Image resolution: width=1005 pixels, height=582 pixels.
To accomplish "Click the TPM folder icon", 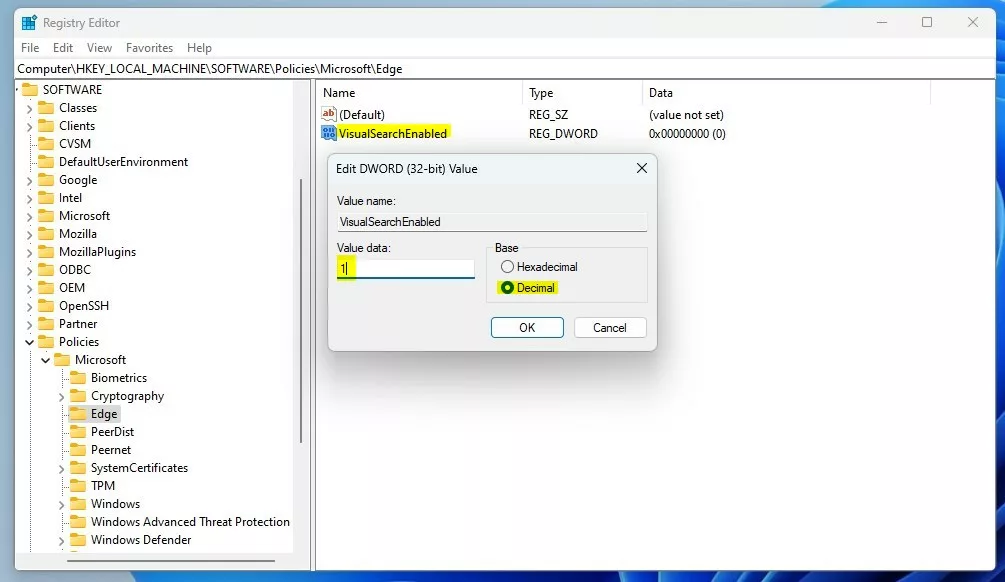I will click(78, 485).
